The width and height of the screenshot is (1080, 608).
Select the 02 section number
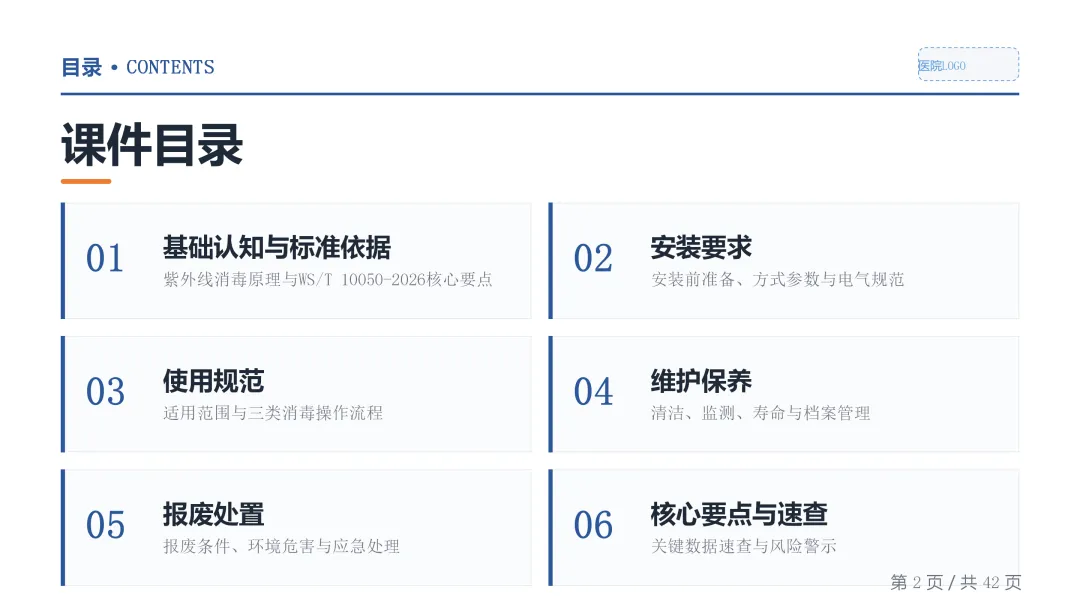coord(593,259)
